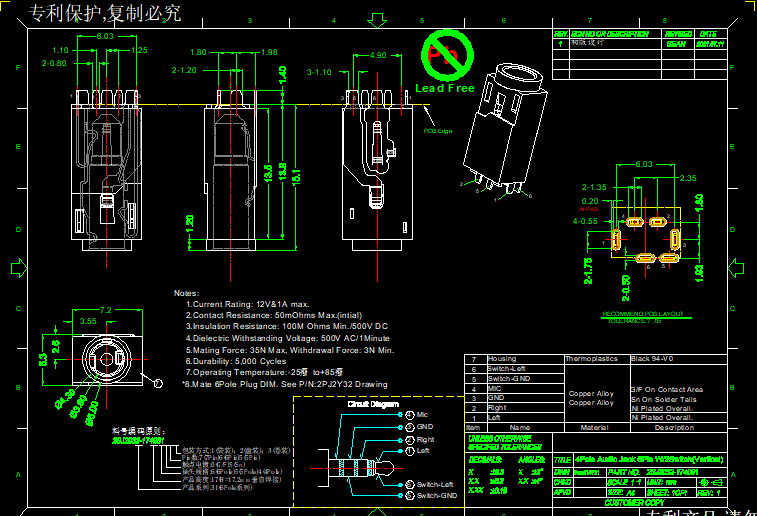Click the Notes heading above the specifications
Screen dimensions: 757x516
coord(186,293)
